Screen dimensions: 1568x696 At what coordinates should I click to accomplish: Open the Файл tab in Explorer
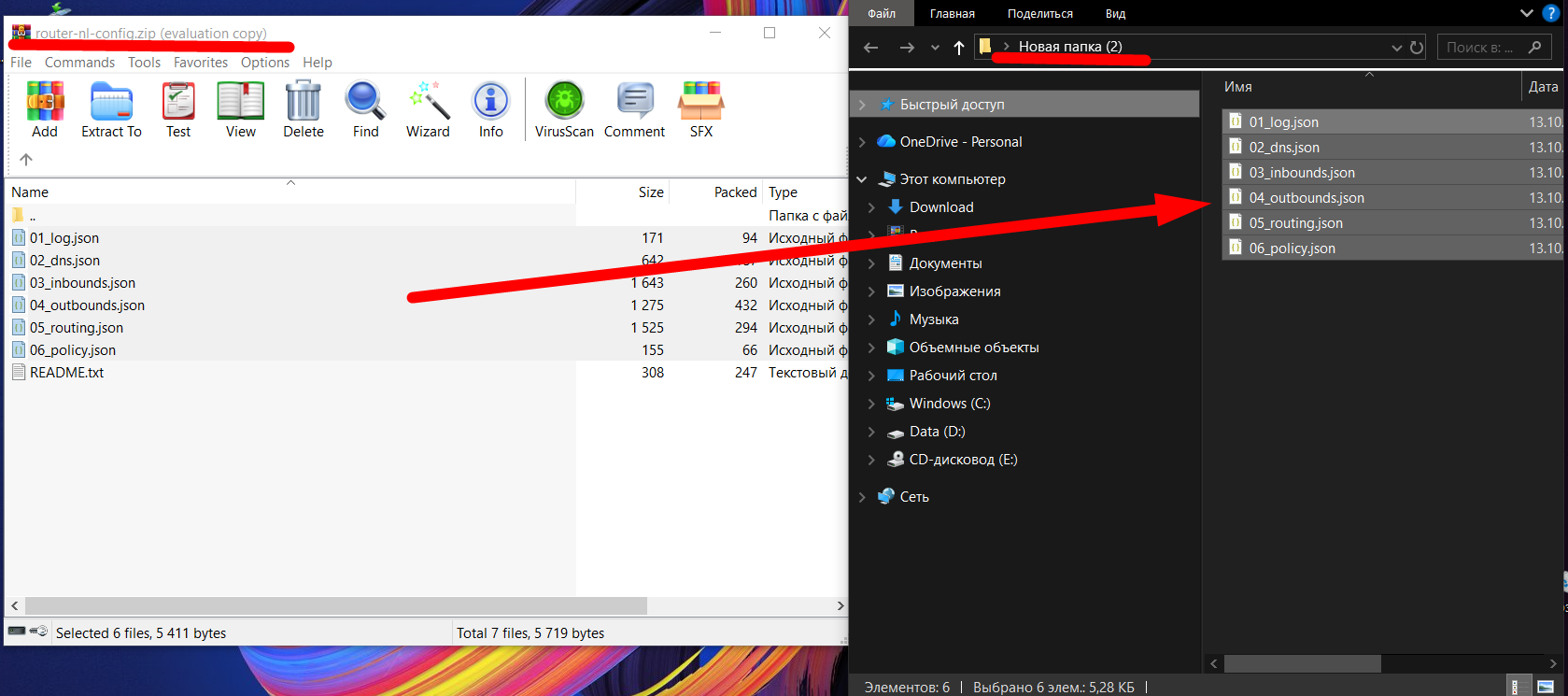pyautogui.click(x=882, y=13)
